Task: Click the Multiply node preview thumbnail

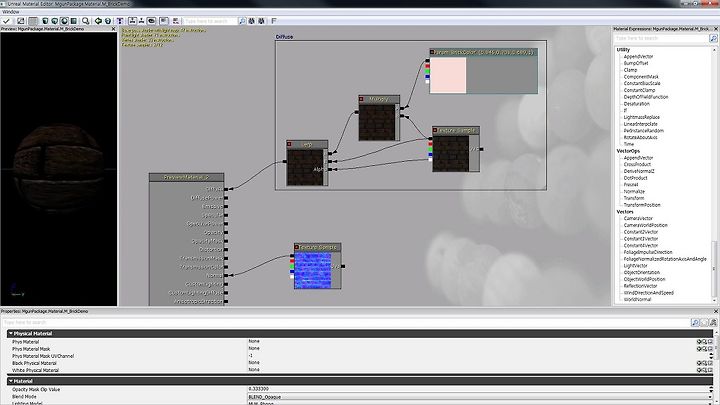Action: click(377, 122)
